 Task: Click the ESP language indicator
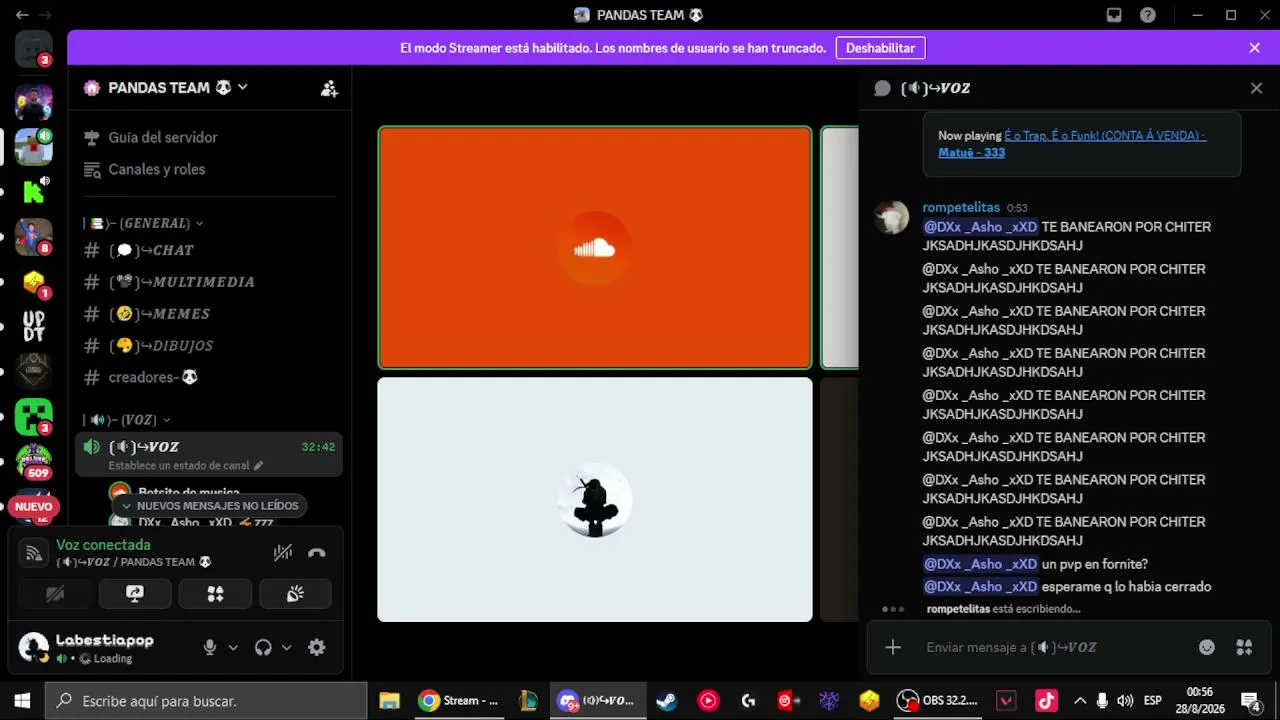point(1152,701)
